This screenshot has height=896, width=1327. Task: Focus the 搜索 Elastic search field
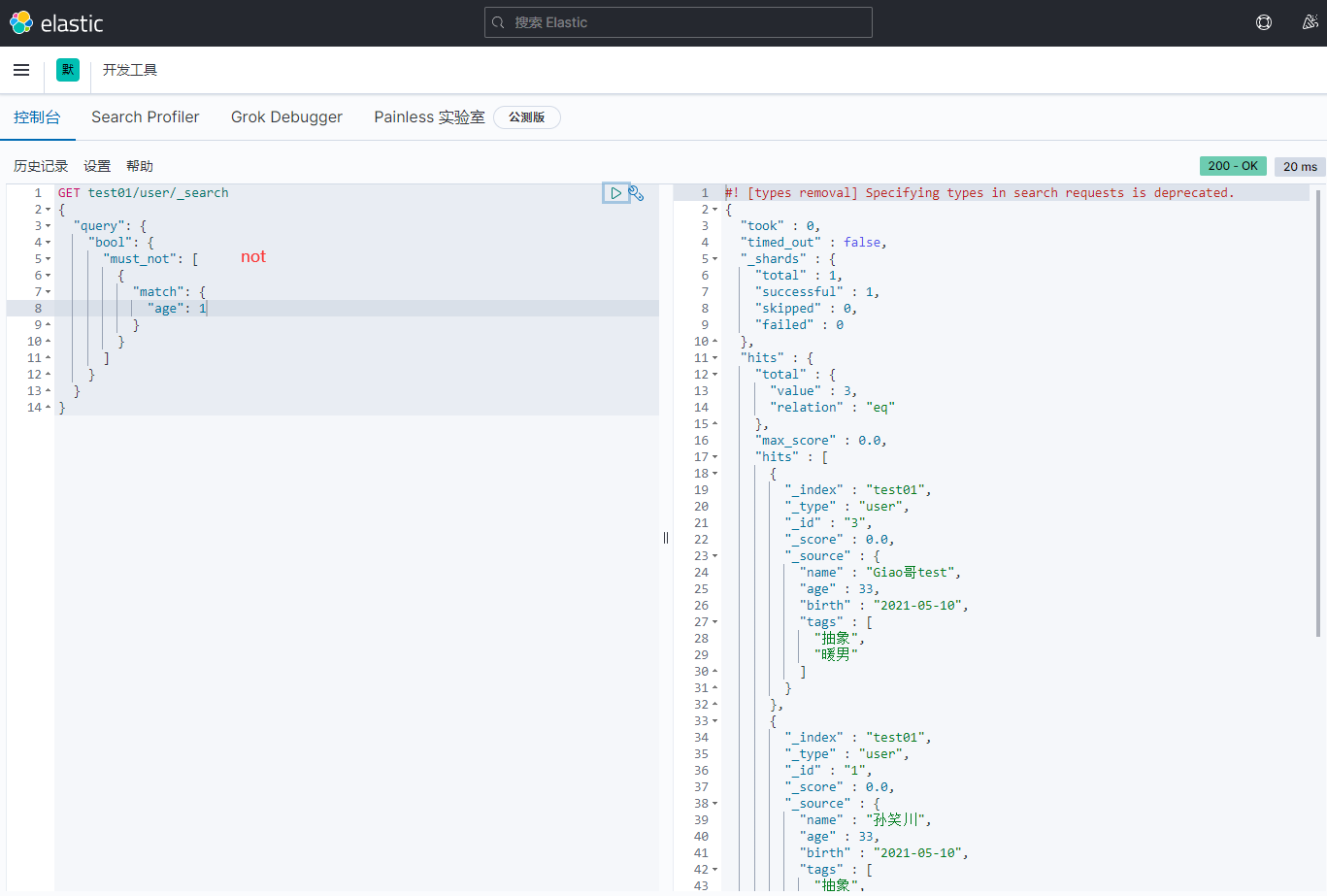pos(678,22)
